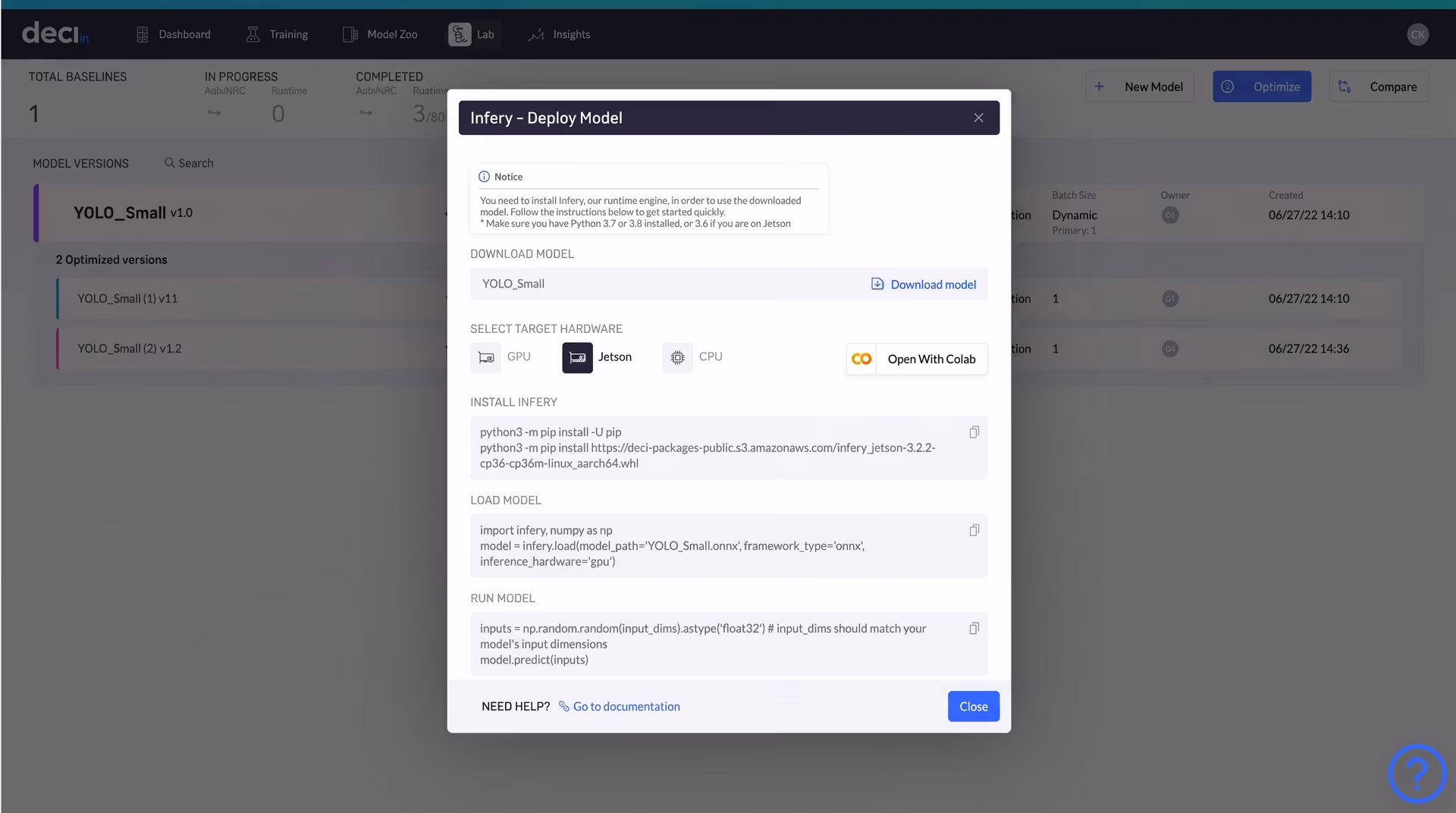Image resolution: width=1456 pixels, height=813 pixels.
Task: Click the Deci logo
Action: pyautogui.click(x=55, y=33)
